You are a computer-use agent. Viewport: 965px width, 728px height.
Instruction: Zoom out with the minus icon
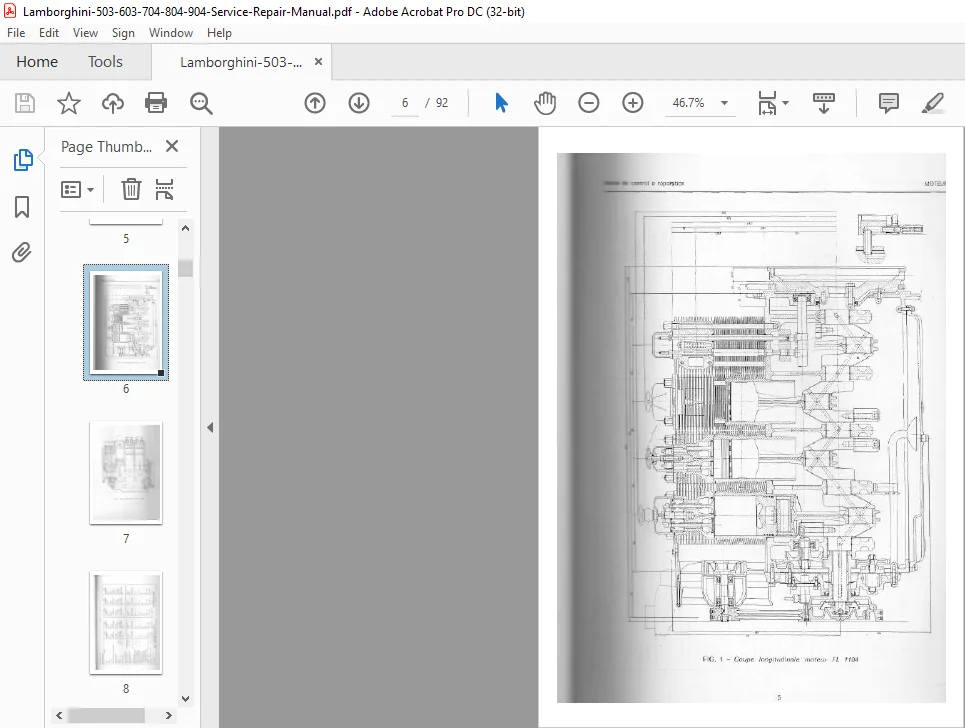point(588,103)
